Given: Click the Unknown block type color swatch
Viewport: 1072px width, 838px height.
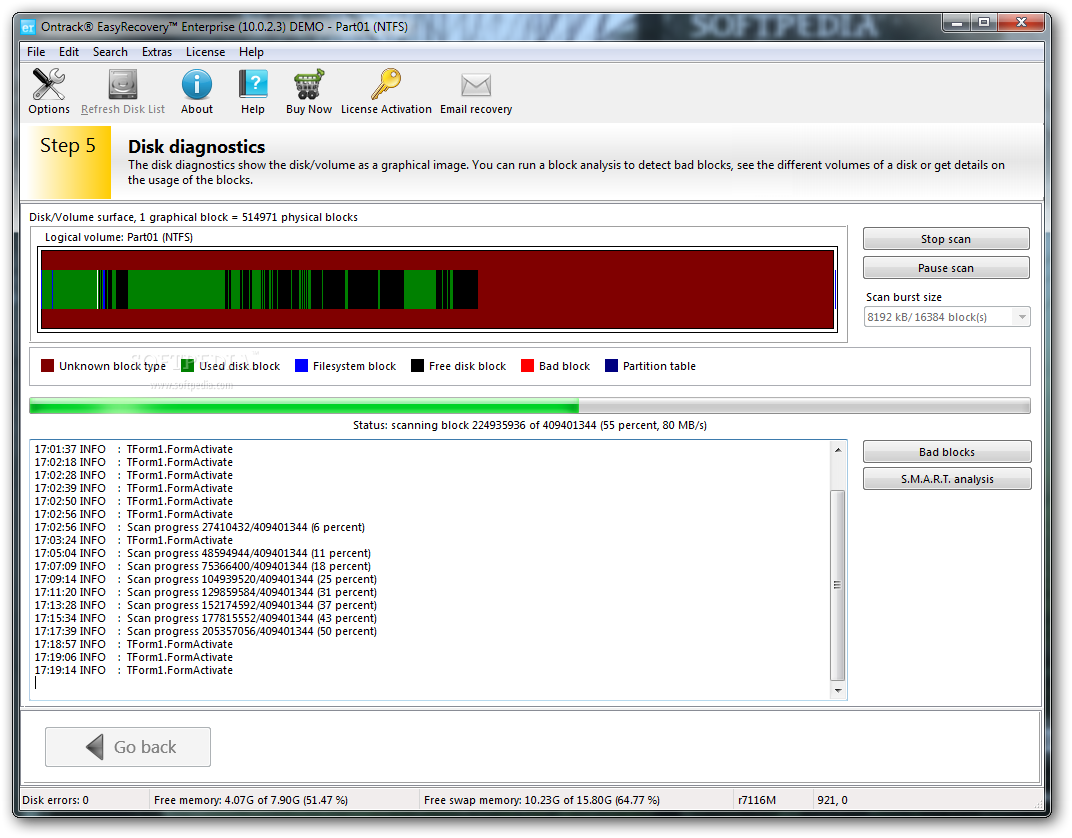Looking at the screenshot, I should 47,366.
